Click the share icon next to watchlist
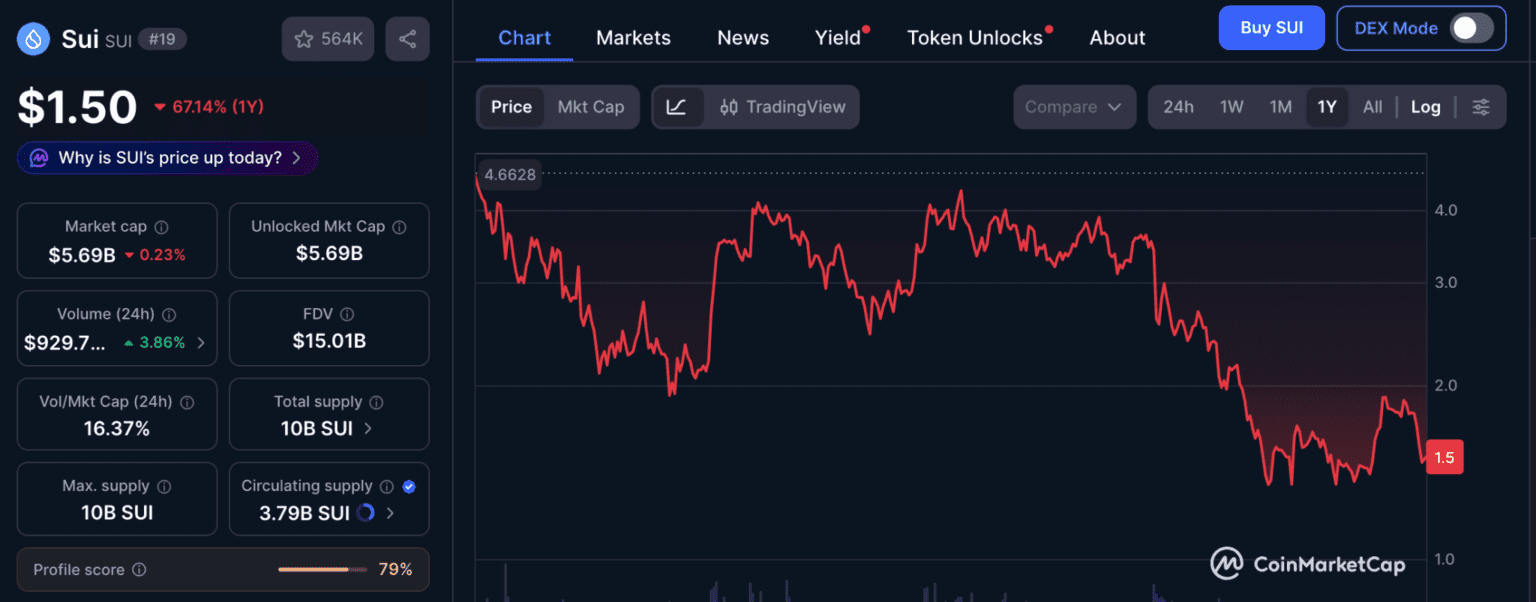The image size is (1536, 602). 407,37
